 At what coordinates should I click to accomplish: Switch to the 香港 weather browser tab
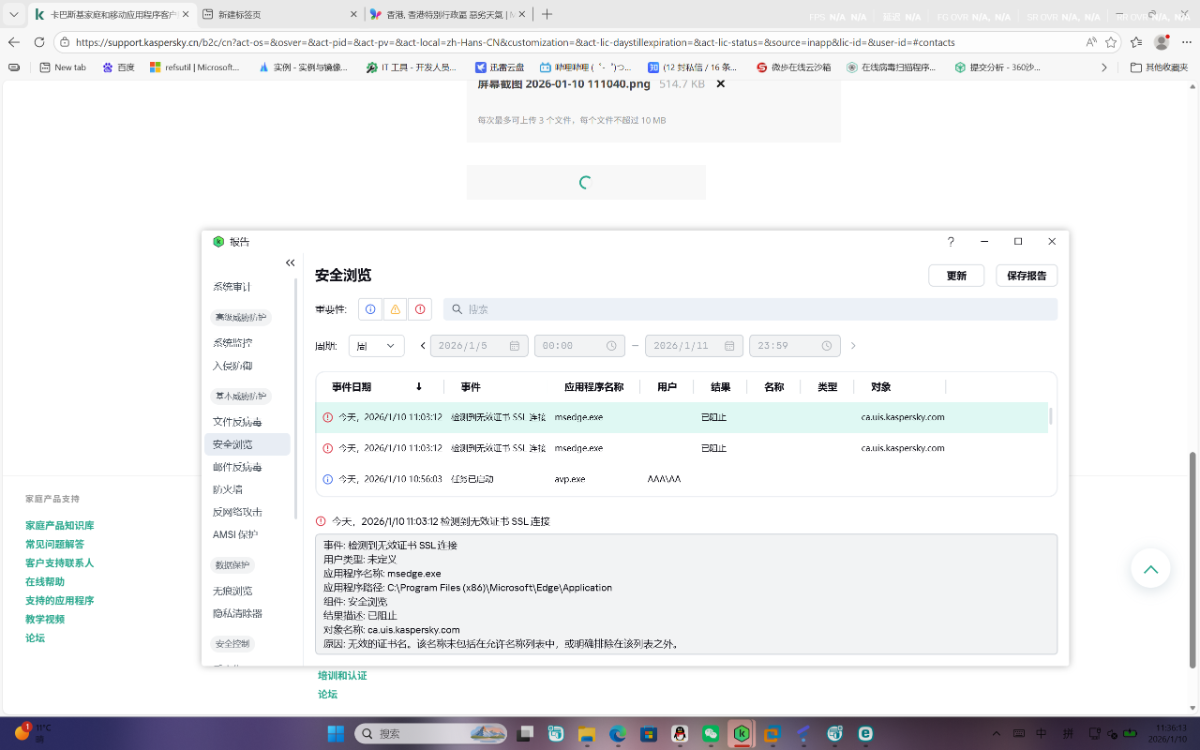point(446,14)
